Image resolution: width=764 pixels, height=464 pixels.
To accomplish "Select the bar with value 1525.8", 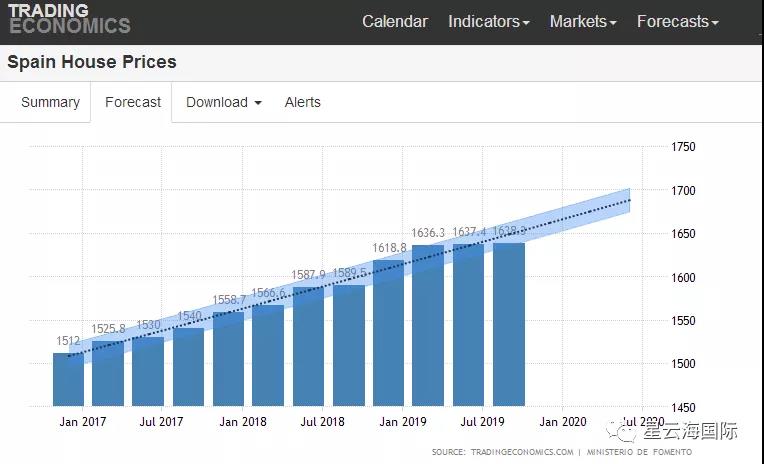I will pos(108,373).
